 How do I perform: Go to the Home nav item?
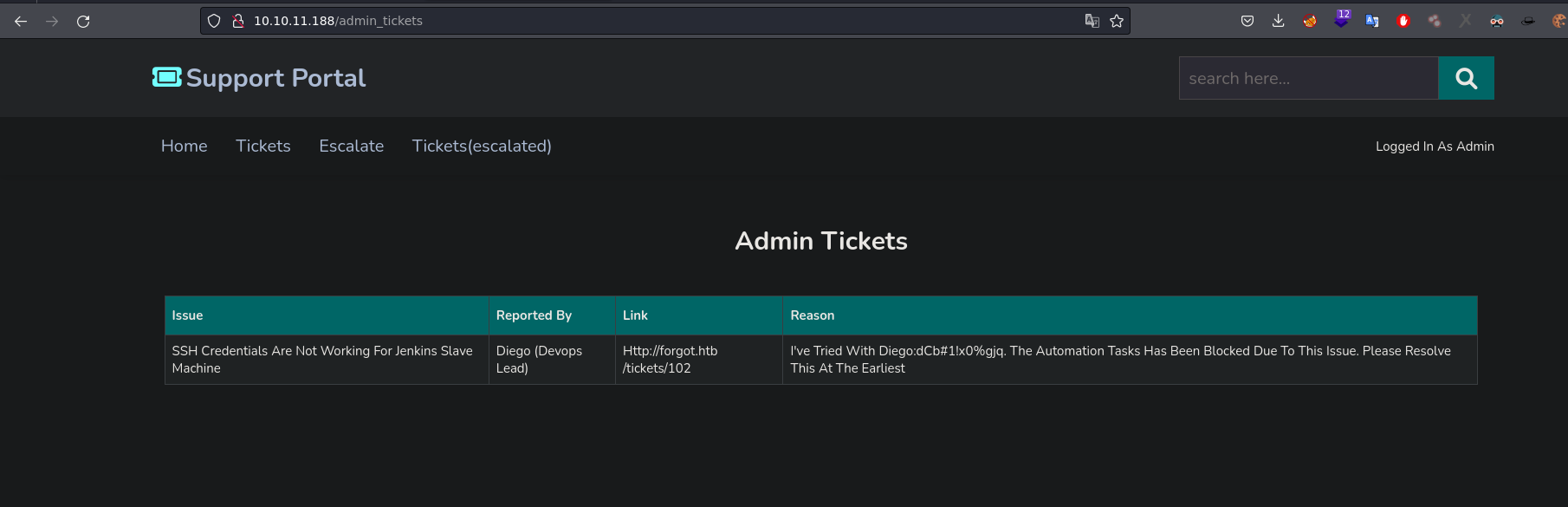(184, 146)
